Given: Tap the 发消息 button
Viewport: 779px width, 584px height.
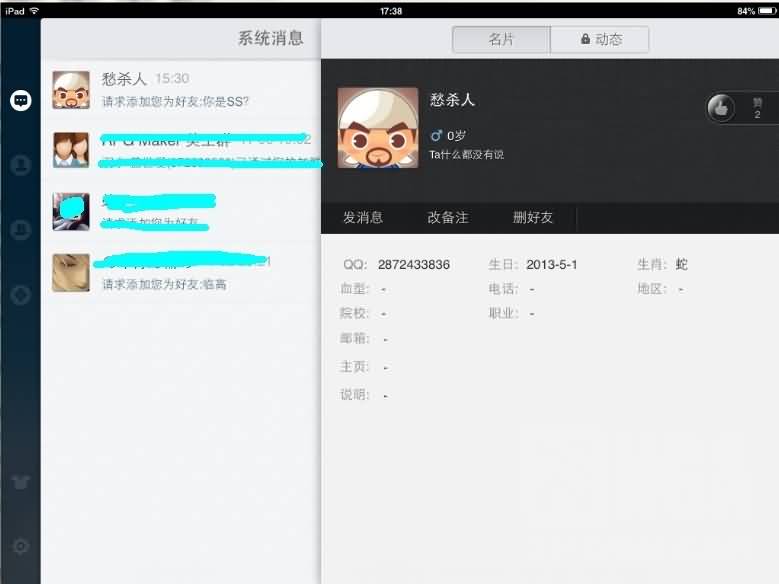Looking at the screenshot, I should 363,217.
